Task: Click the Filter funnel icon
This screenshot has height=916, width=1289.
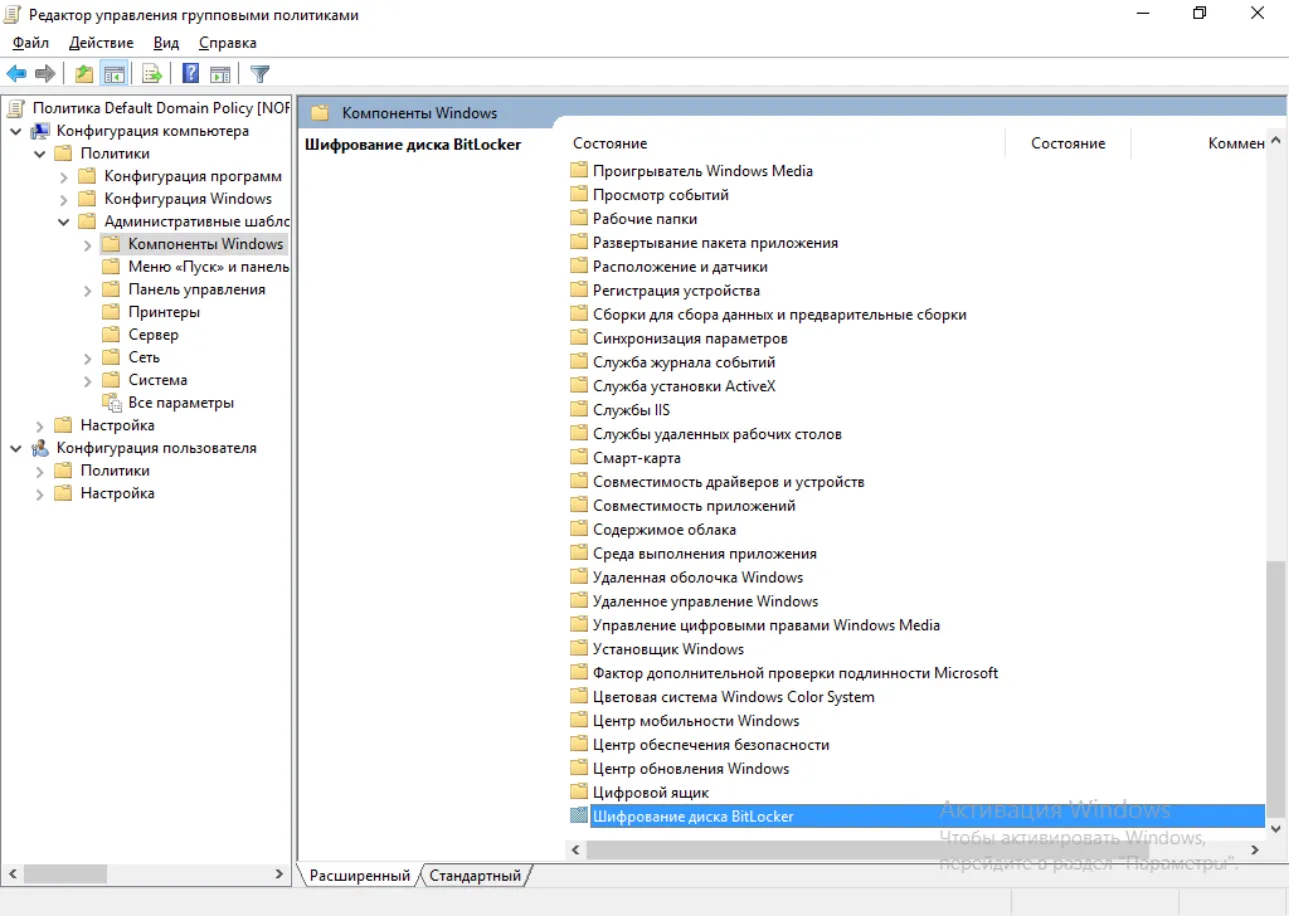Action: (260, 74)
